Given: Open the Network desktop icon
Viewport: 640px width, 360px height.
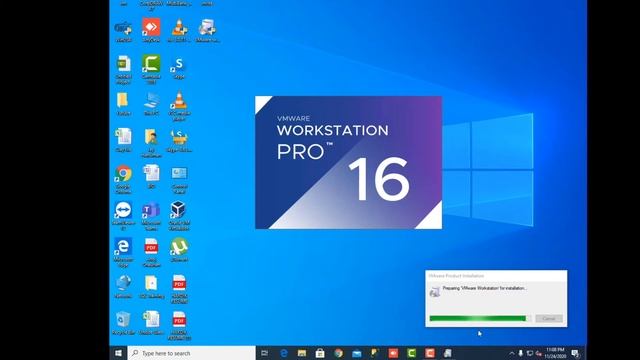Looking at the screenshot, I should pyautogui.click(x=123, y=286).
